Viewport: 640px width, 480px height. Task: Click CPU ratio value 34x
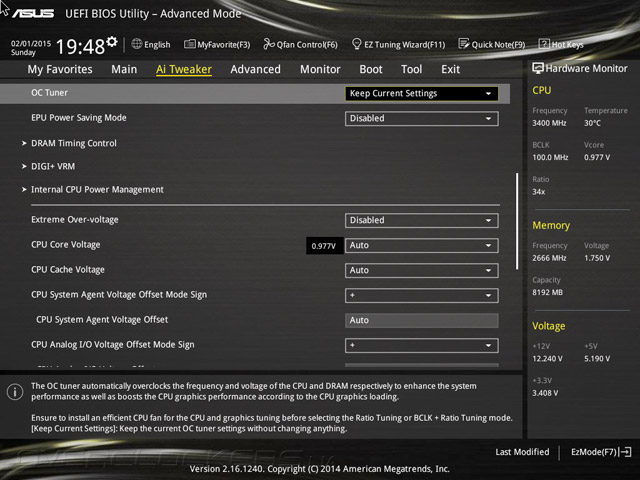538,192
